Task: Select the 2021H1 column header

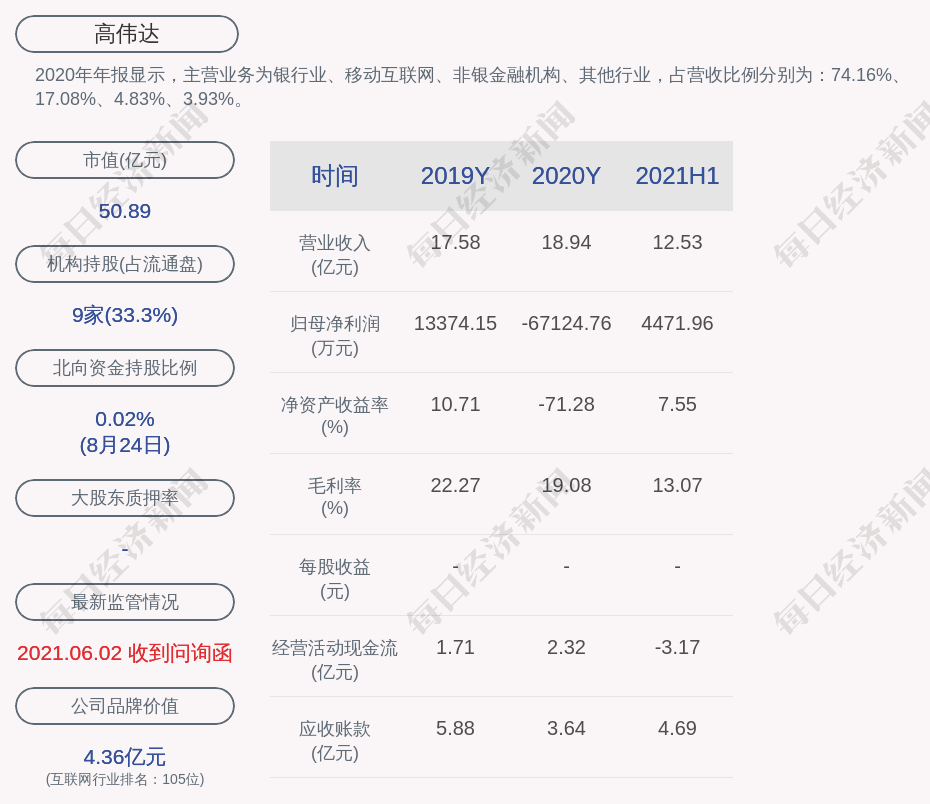Action: pos(677,176)
